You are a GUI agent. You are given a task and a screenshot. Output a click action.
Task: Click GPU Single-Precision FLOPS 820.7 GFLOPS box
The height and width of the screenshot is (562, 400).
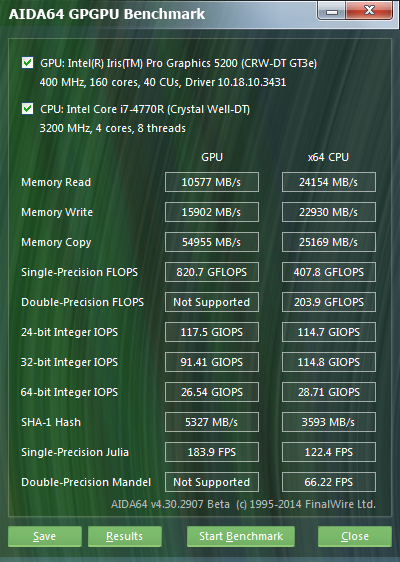click(212, 272)
